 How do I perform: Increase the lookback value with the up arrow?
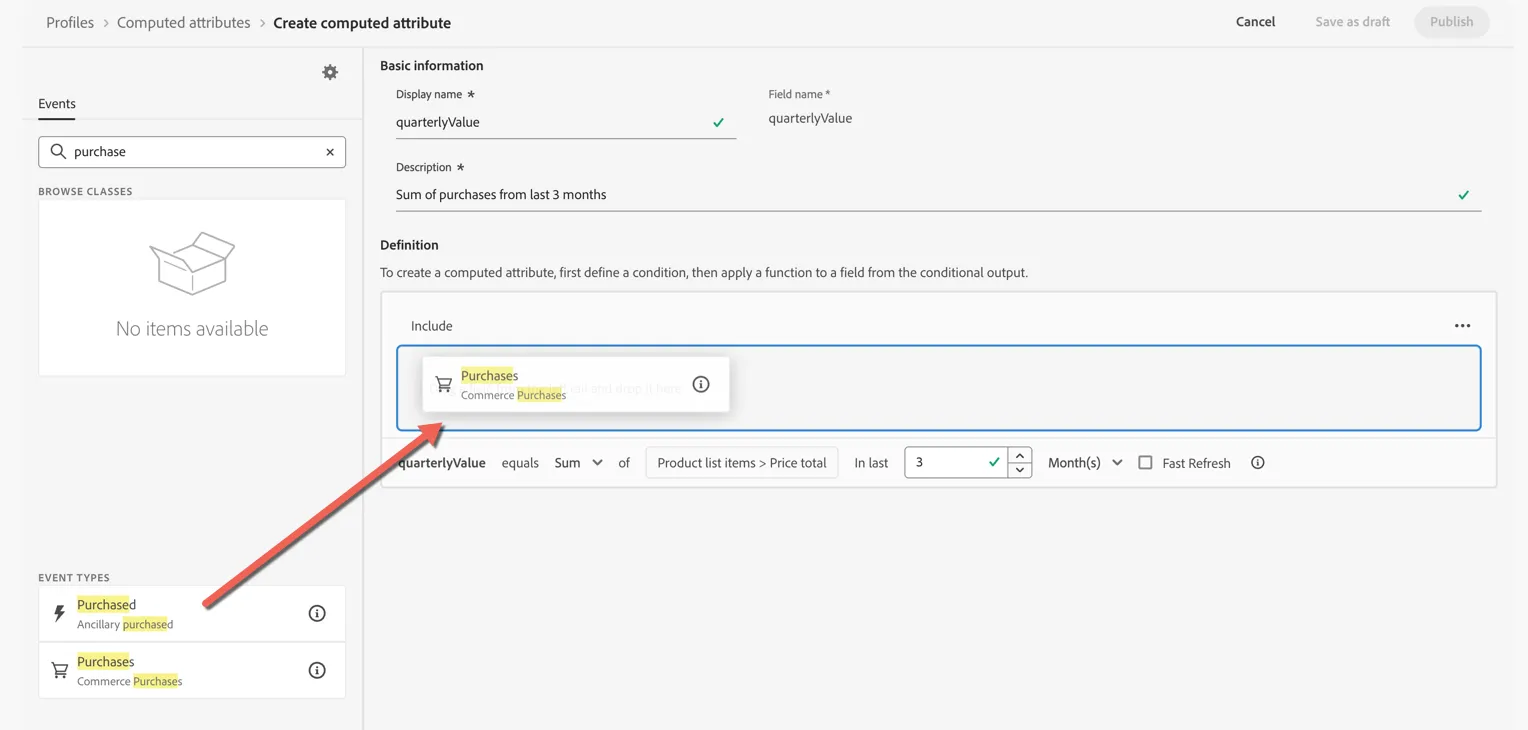(1020, 455)
